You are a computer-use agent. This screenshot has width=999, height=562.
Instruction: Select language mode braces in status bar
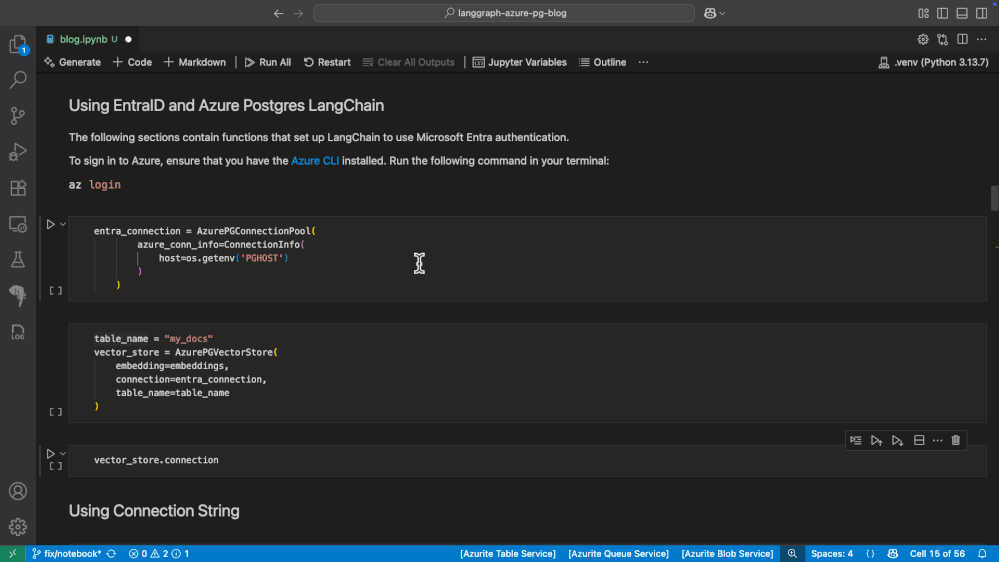click(x=870, y=554)
